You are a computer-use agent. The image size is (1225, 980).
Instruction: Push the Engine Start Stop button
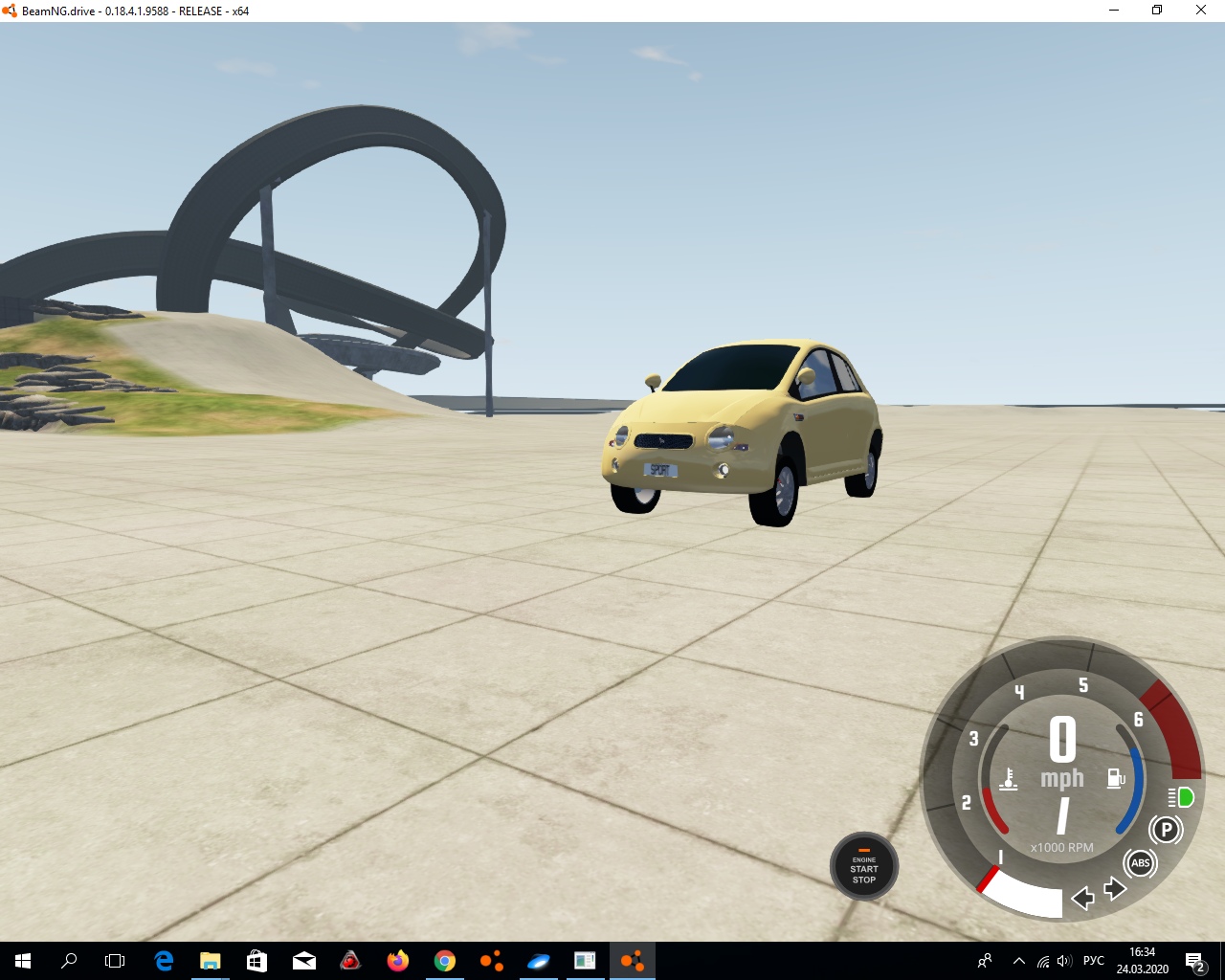click(863, 866)
